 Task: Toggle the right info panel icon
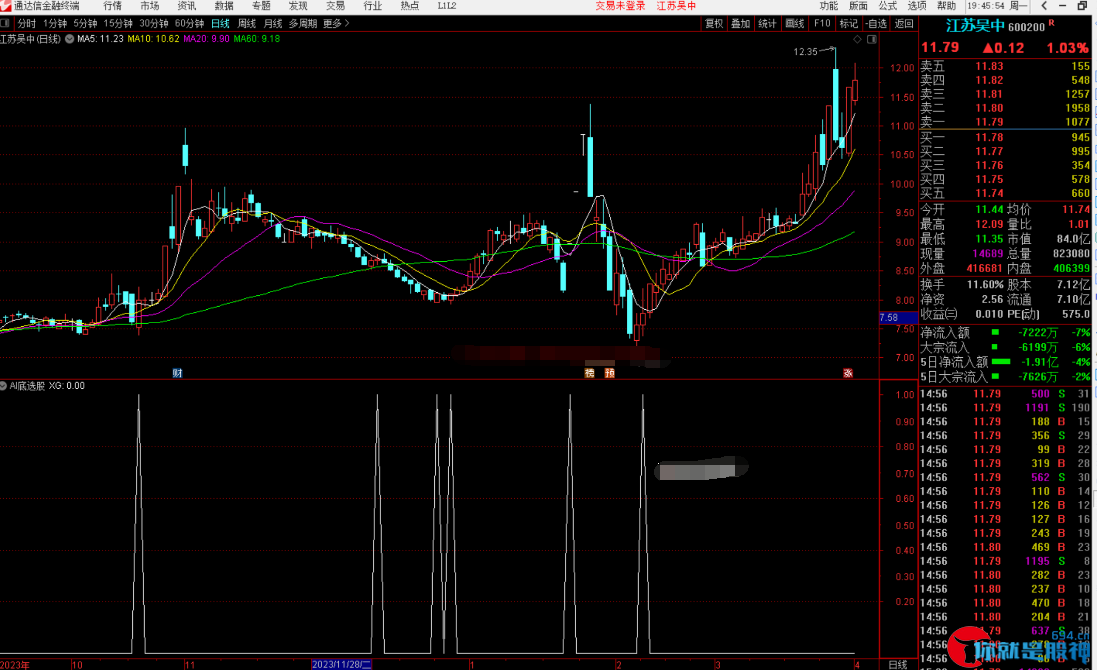click(872, 39)
